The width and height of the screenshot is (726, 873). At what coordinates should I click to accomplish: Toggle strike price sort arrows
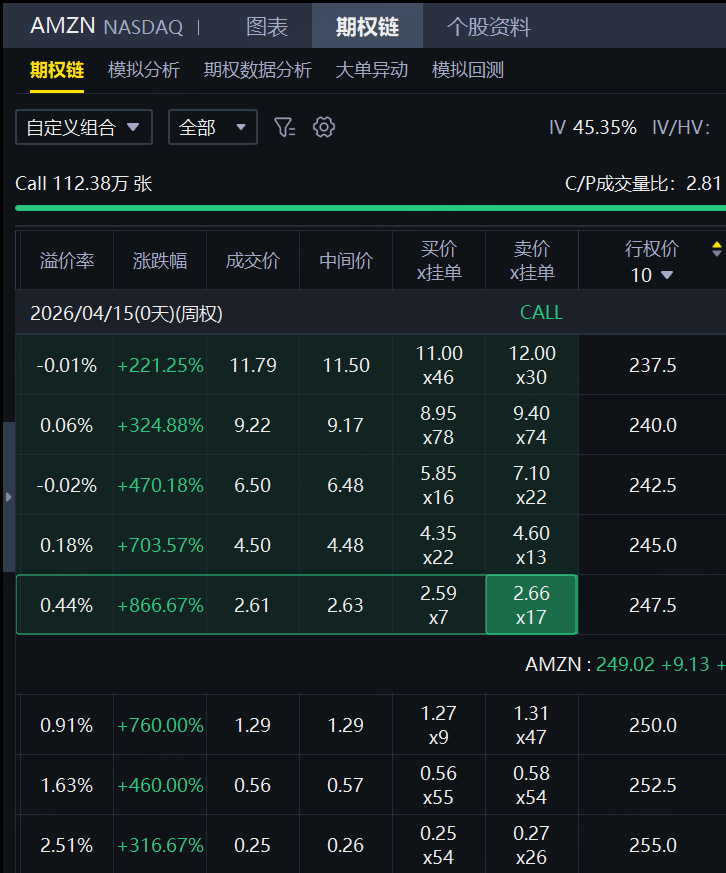[x=717, y=249]
